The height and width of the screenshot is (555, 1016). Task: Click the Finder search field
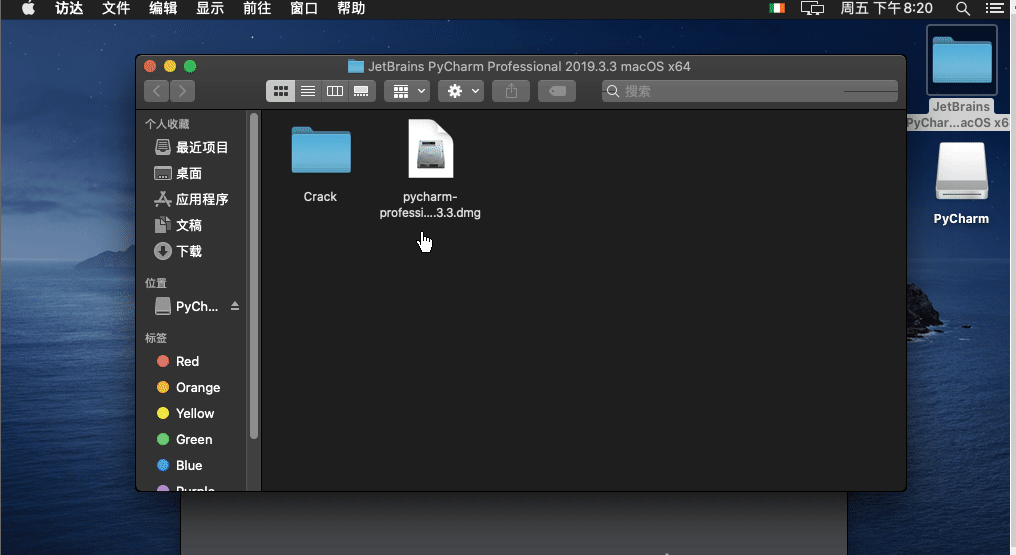coord(750,91)
